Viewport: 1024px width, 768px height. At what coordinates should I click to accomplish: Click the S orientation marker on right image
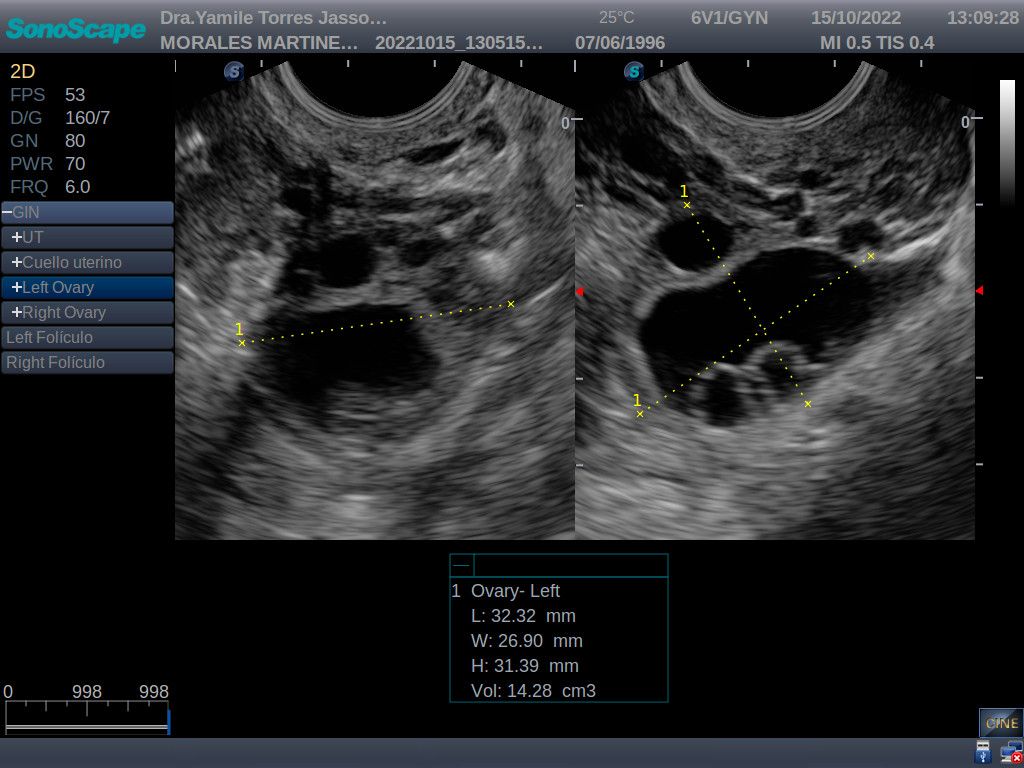click(633, 71)
